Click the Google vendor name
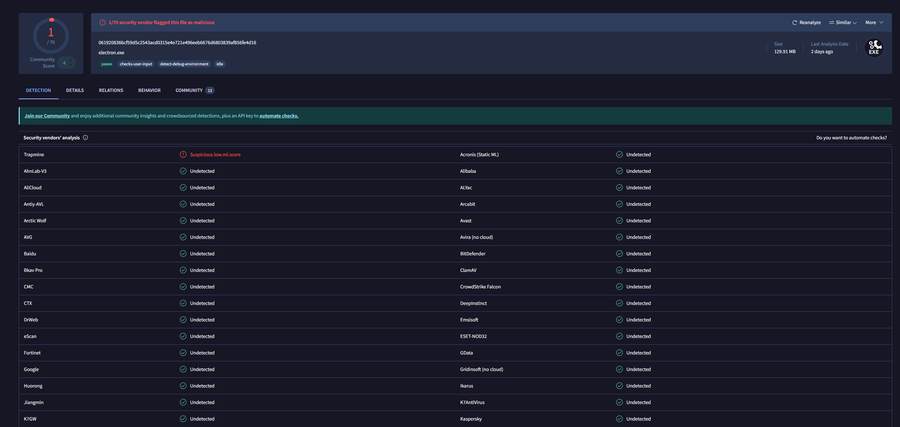The width and height of the screenshot is (900, 427). click(32, 370)
